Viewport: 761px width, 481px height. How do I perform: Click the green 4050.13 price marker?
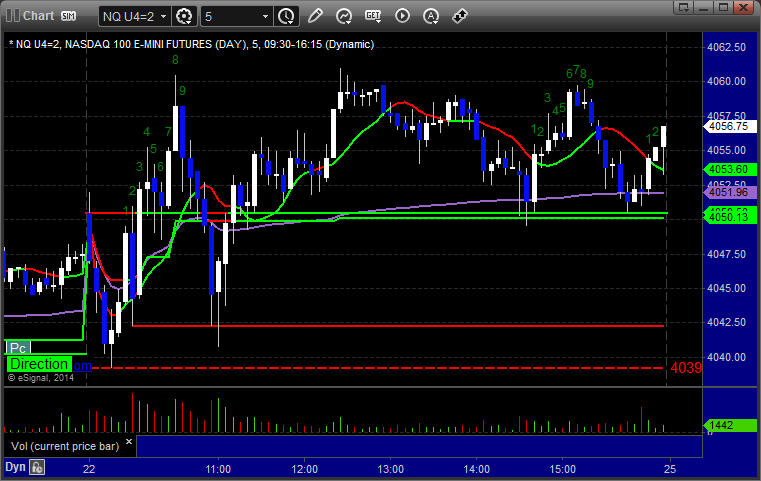pyautogui.click(x=729, y=216)
